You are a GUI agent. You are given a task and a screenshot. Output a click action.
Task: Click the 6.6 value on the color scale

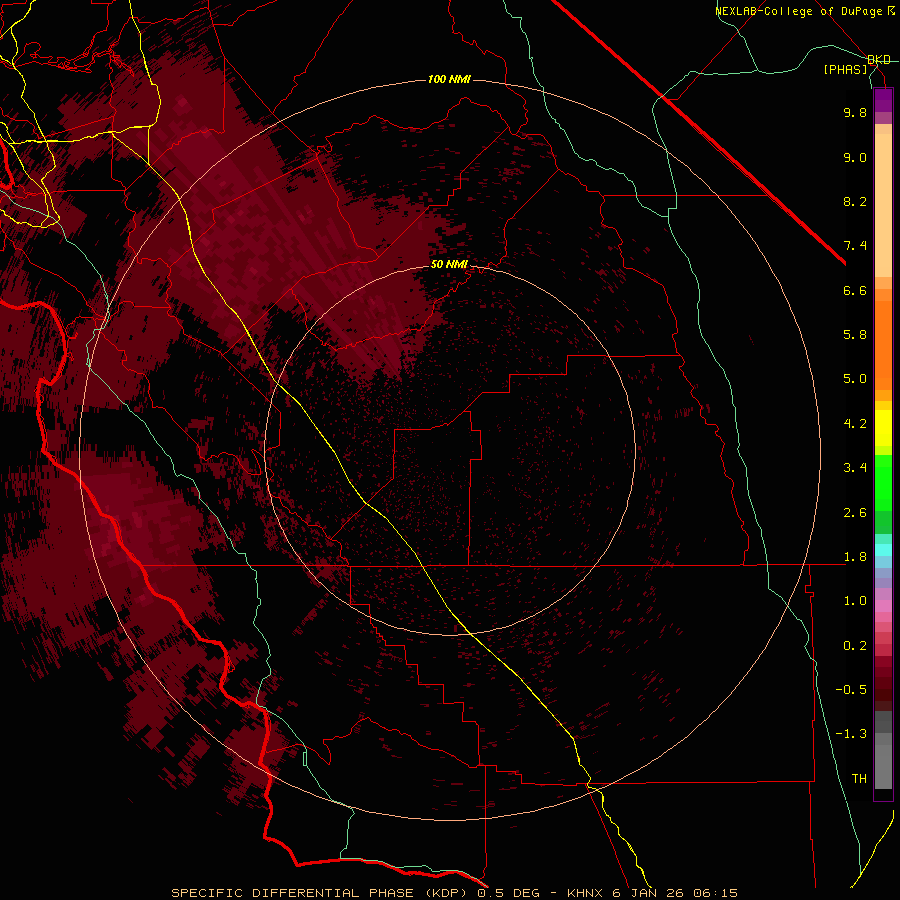[855, 290]
